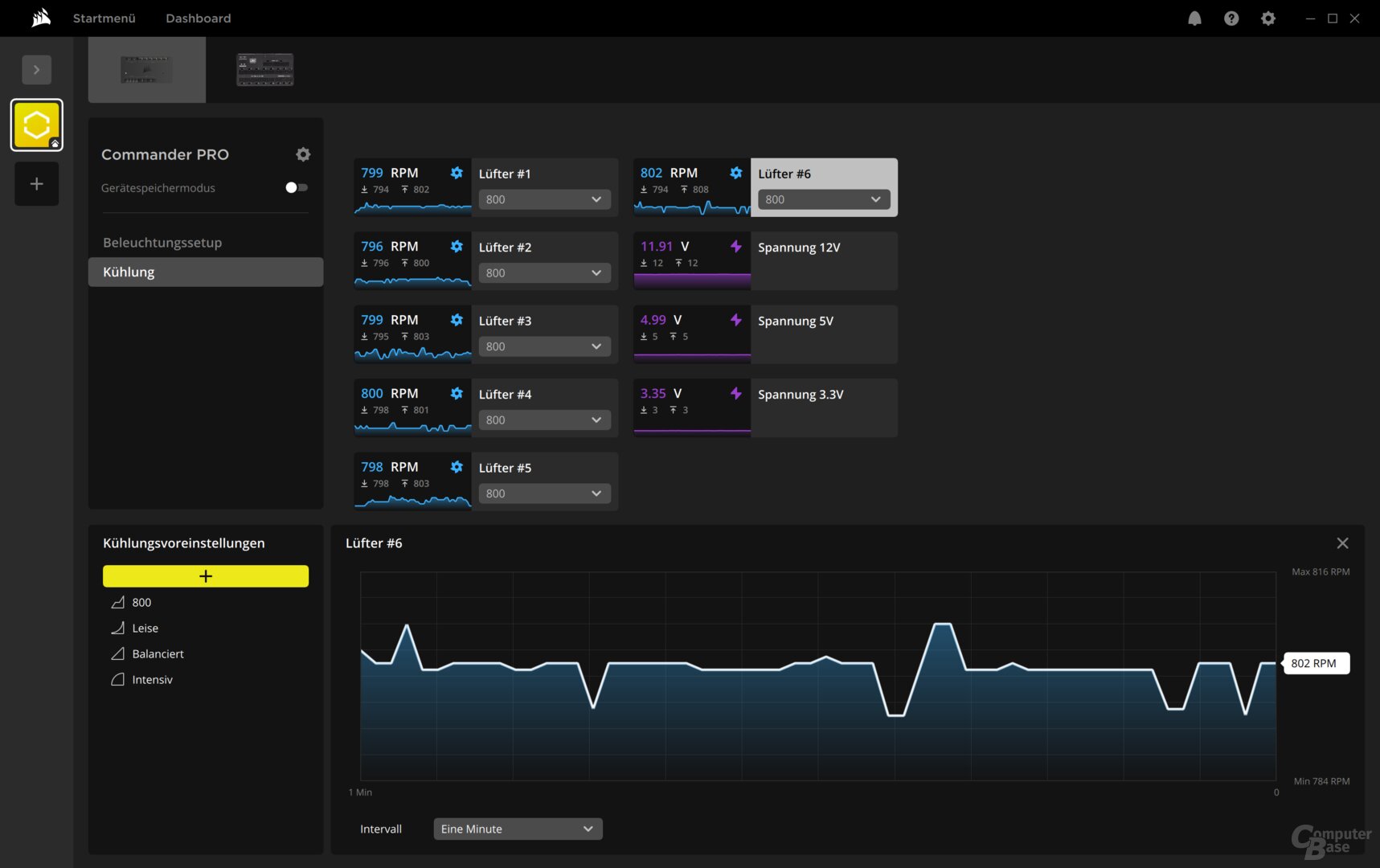The height and width of the screenshot is (868, 1380).
Task: Select Lüfter #4 card label
Action: (x=505, y=395)
